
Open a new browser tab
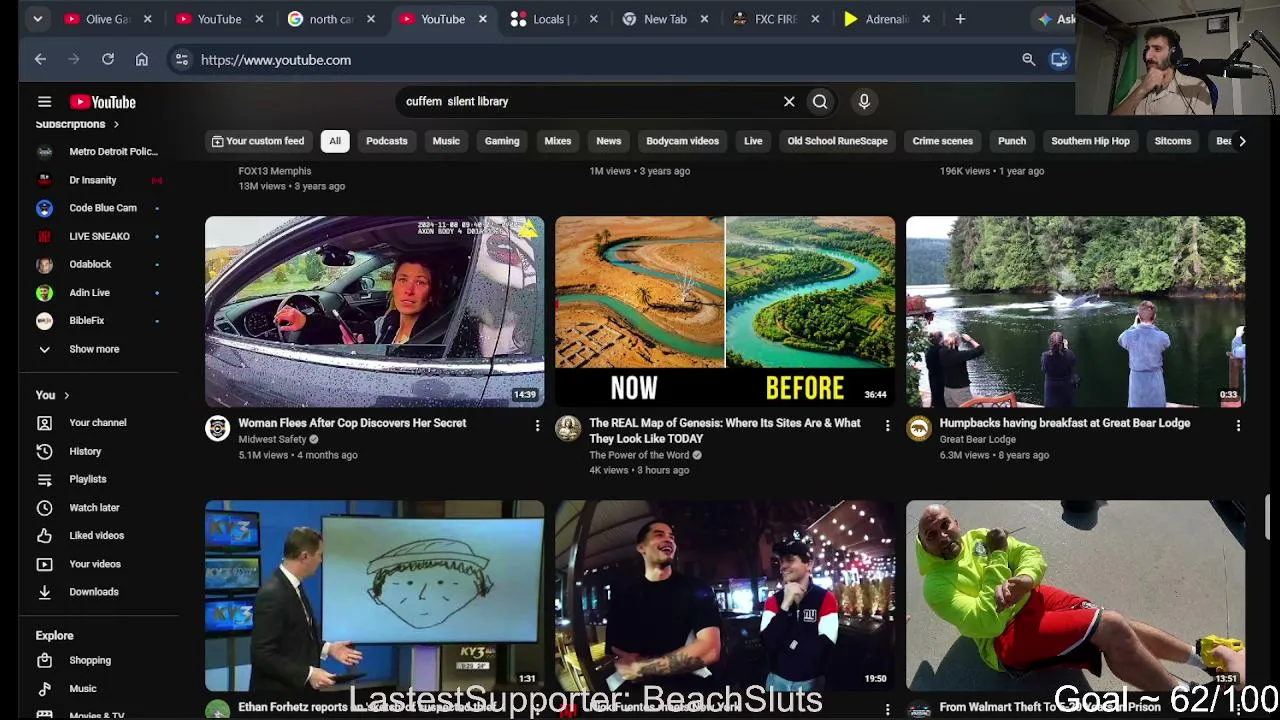coord(960,19)
